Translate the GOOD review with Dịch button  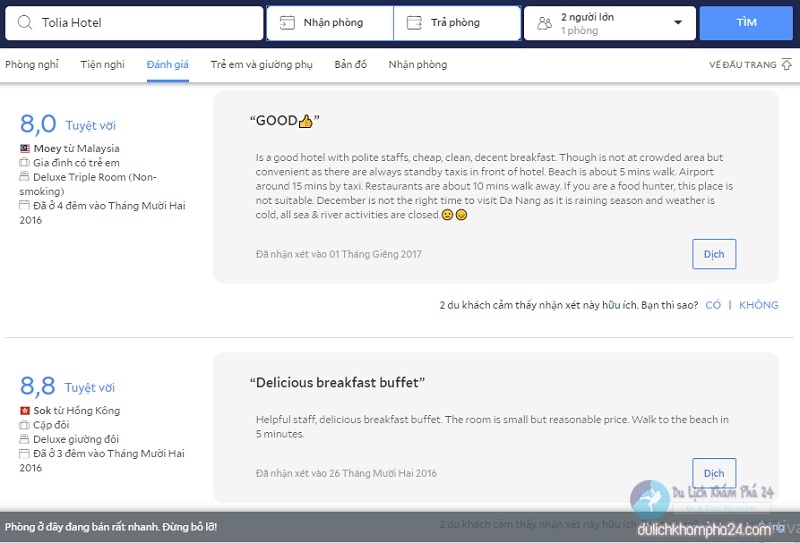pyautogui.click(x=714, y=254)
